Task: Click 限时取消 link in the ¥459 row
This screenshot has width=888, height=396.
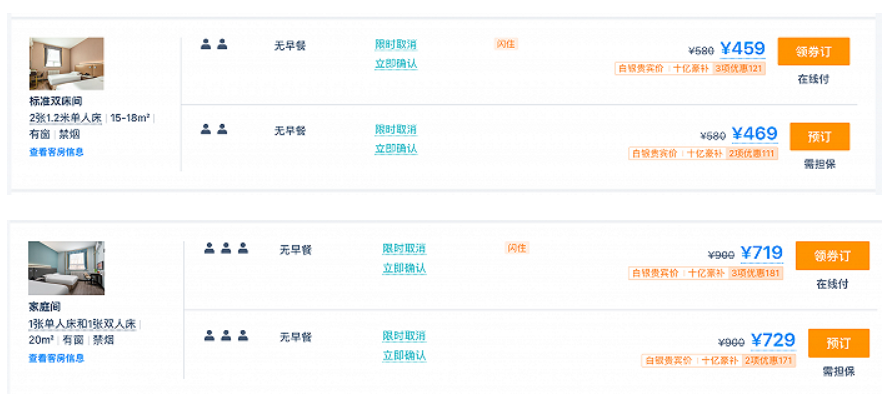Action: point(396,45)
